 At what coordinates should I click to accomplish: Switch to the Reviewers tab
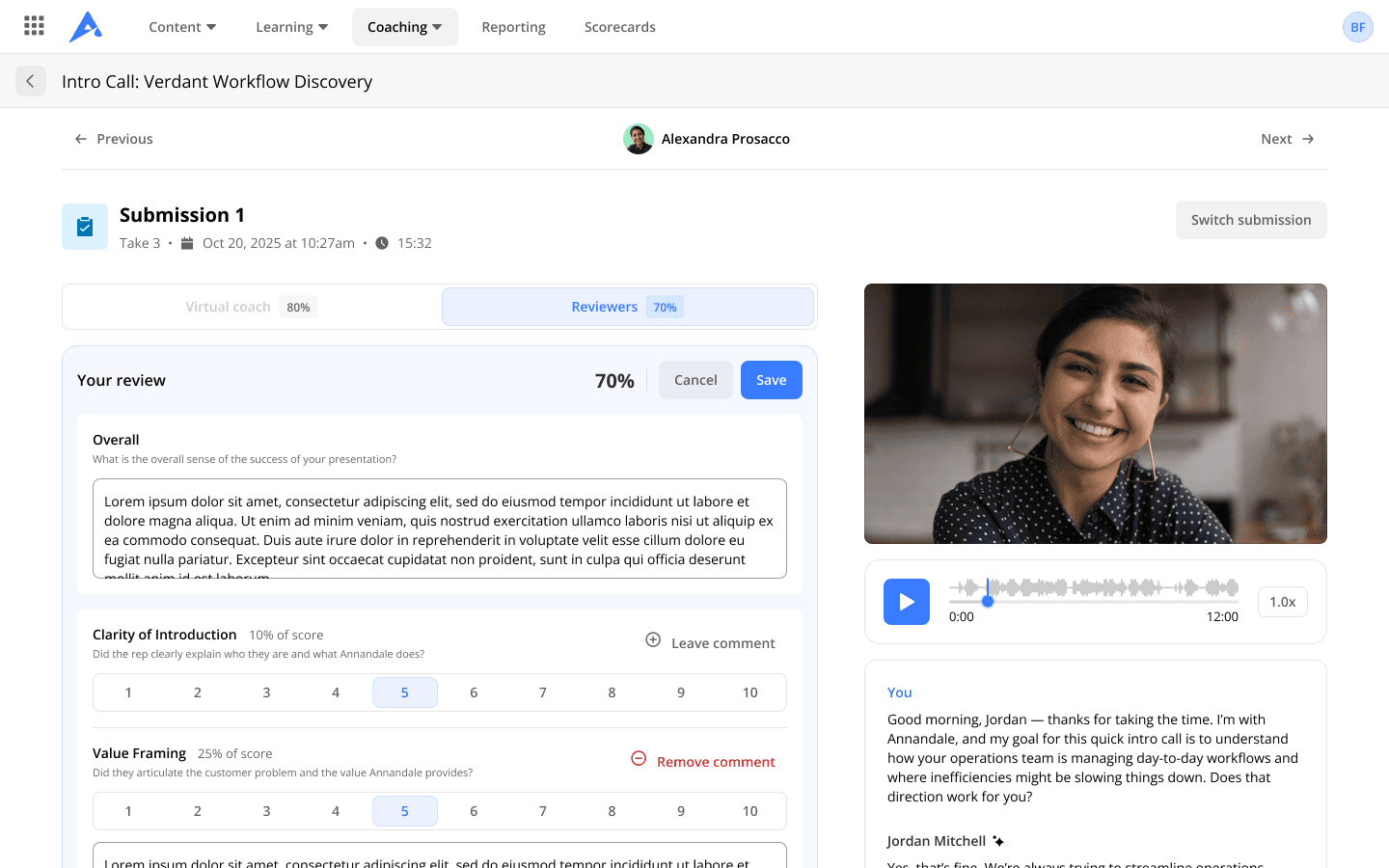[x=628, y=307]
